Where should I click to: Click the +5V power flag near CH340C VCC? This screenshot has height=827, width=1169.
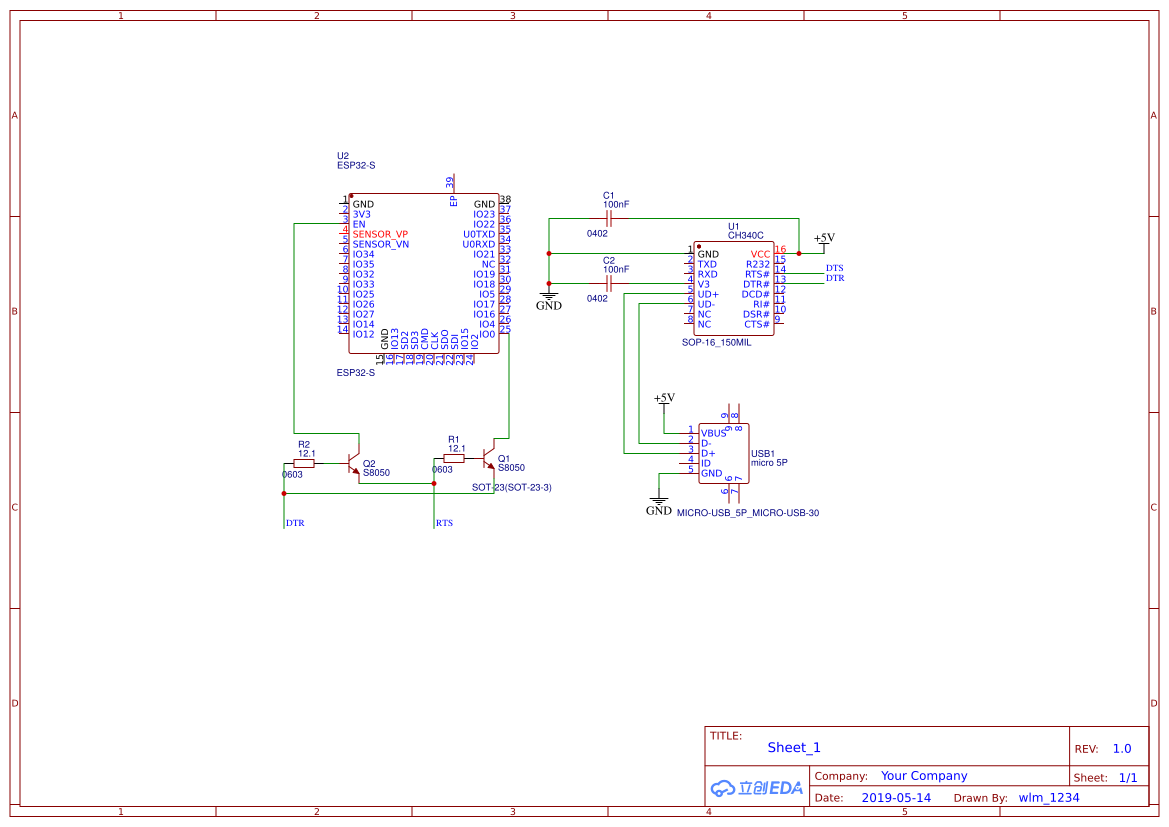(824, 241)
